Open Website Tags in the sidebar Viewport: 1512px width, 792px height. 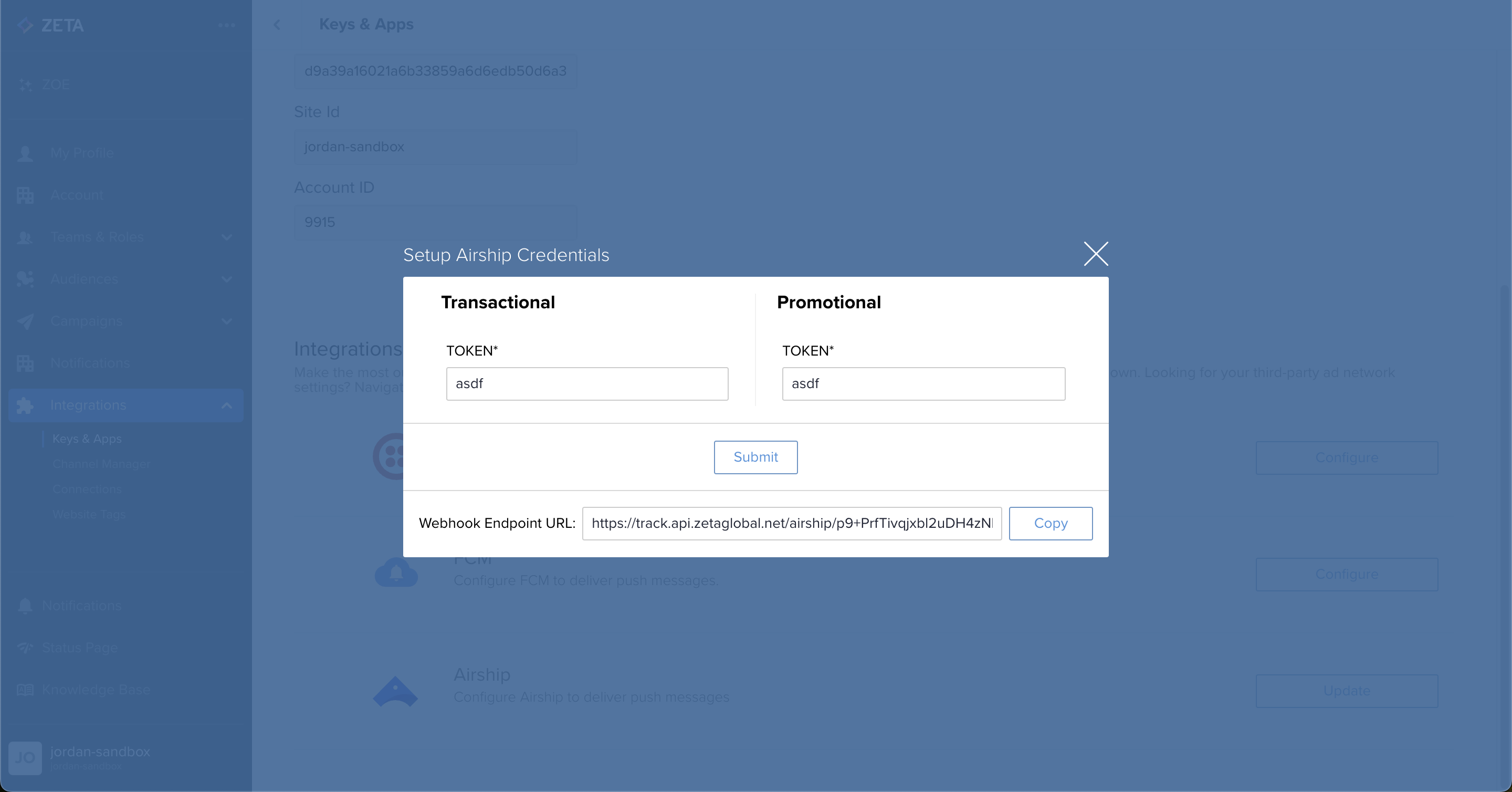click(89, 514)
